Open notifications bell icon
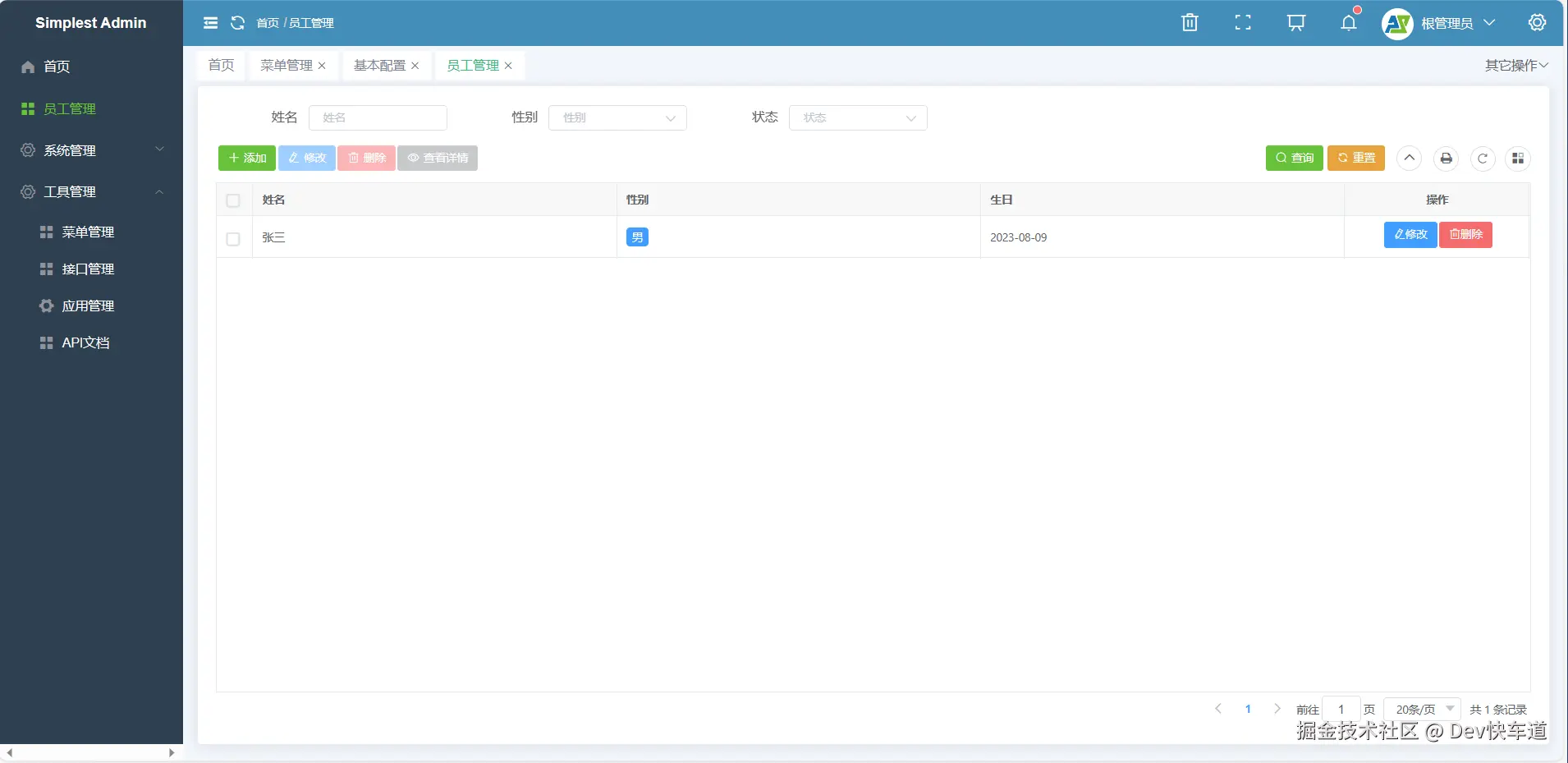 (x=1349, y=22)
